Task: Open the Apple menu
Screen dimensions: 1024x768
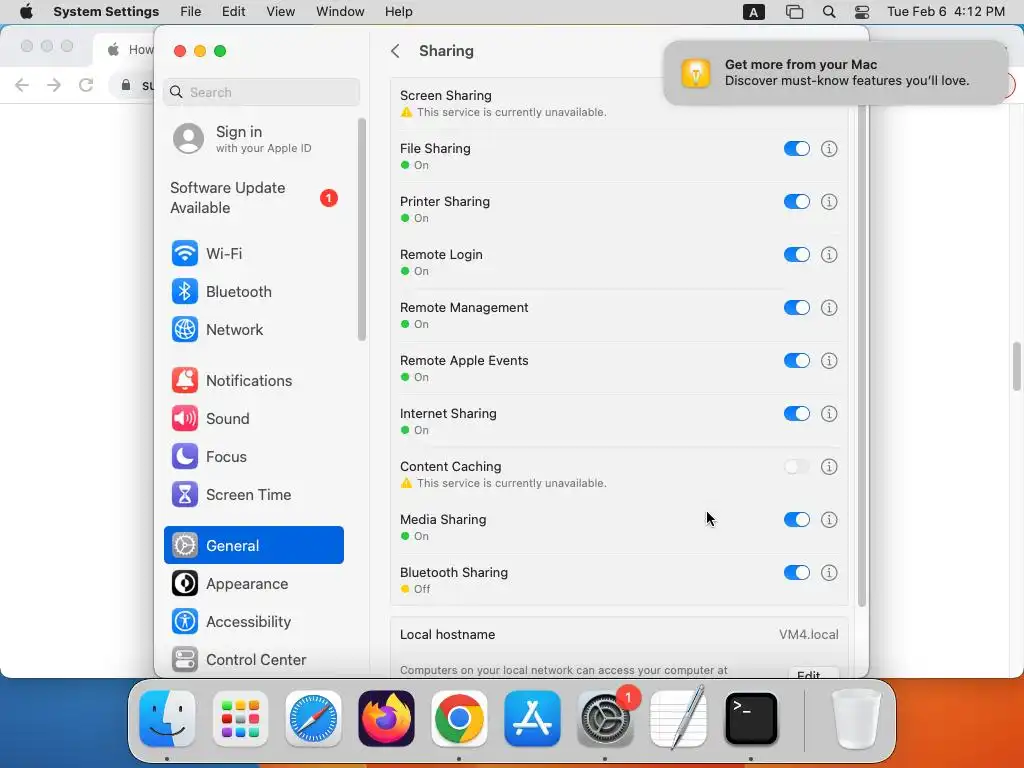Action: coord(26,12)
